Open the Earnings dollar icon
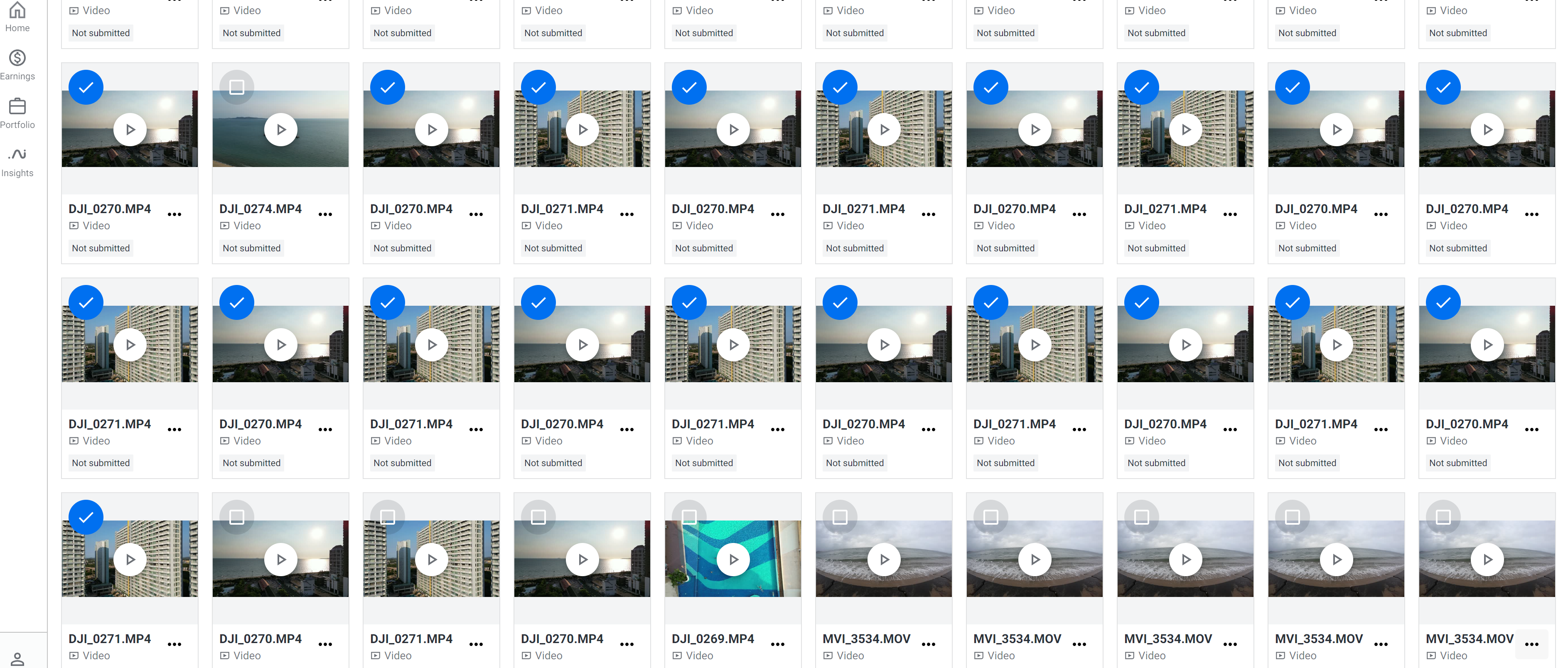The height and width of the screenshot is (668, 1568). [x=17, y=58]
